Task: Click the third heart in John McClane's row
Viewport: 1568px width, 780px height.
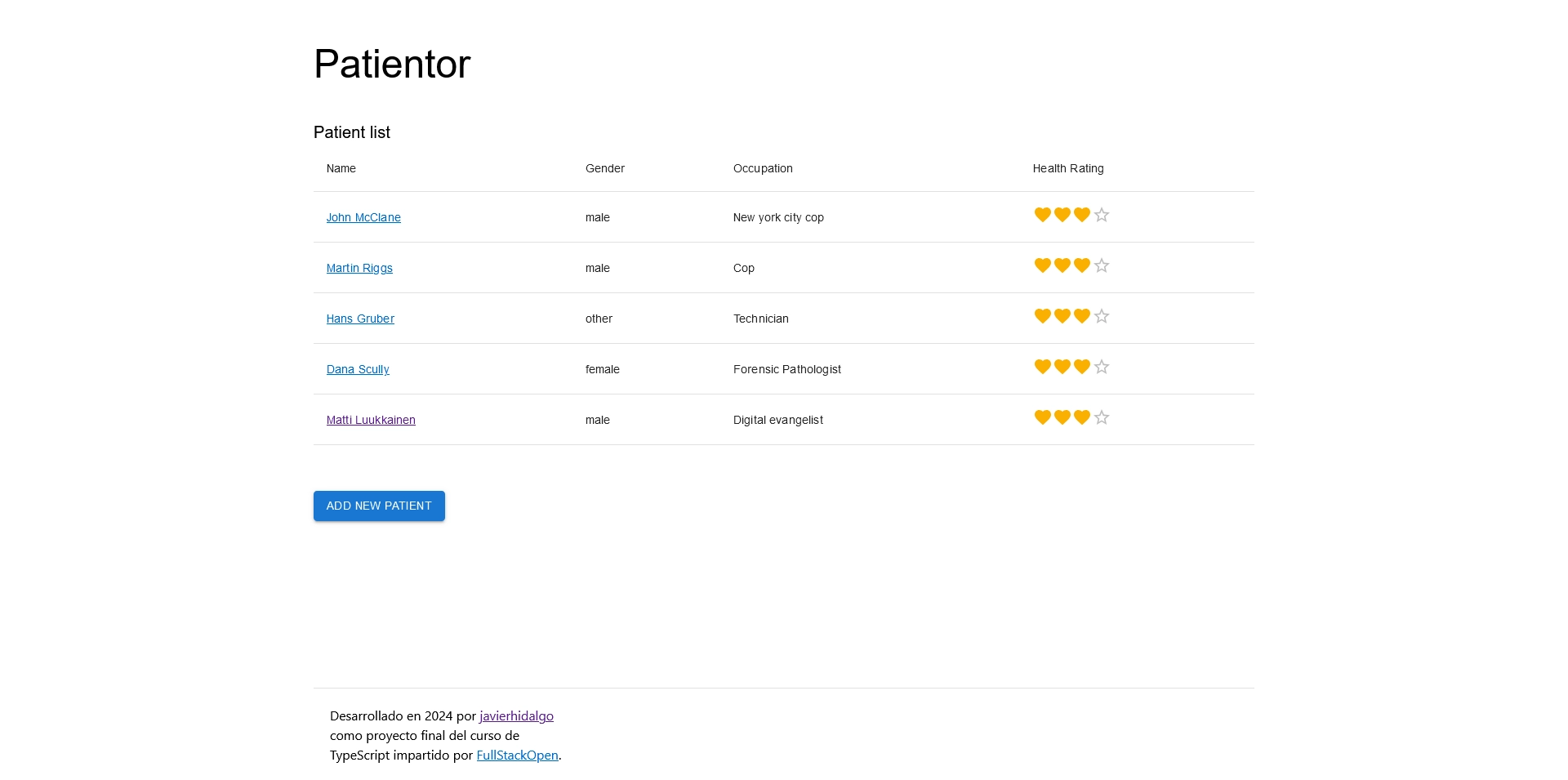Action: [1082, 215]
